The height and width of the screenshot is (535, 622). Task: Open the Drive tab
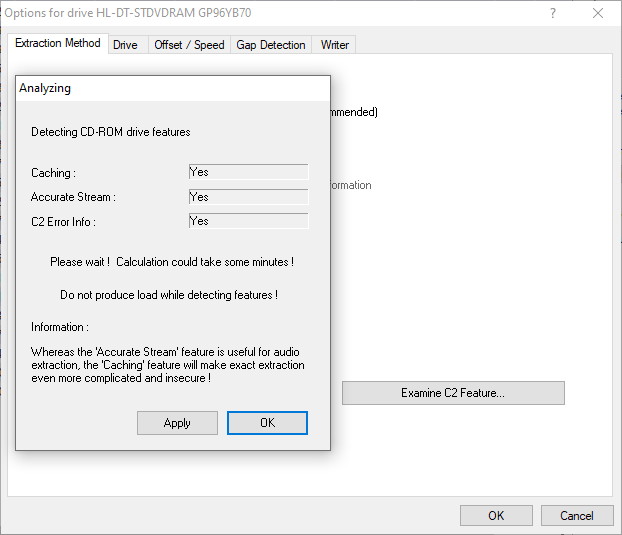pos(126,45)
